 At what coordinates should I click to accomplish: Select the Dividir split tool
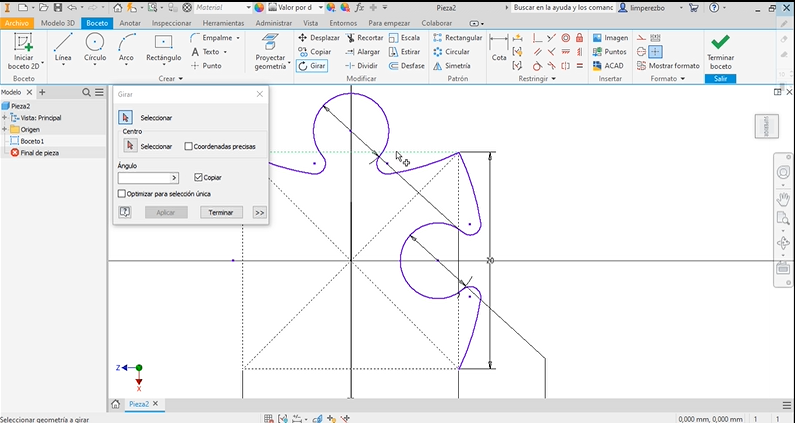pyautogui.click(x=362, y=66)
